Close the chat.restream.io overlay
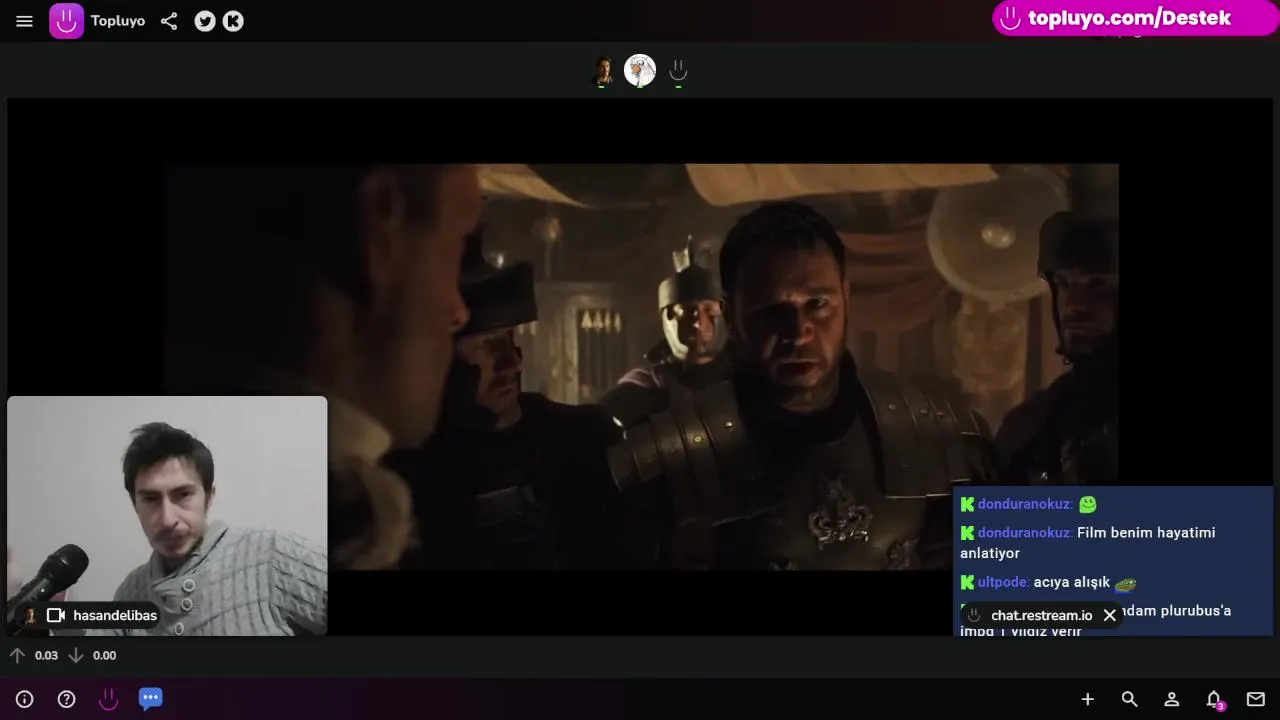This screenshot has width=1280, height=720. (1109, 616)
